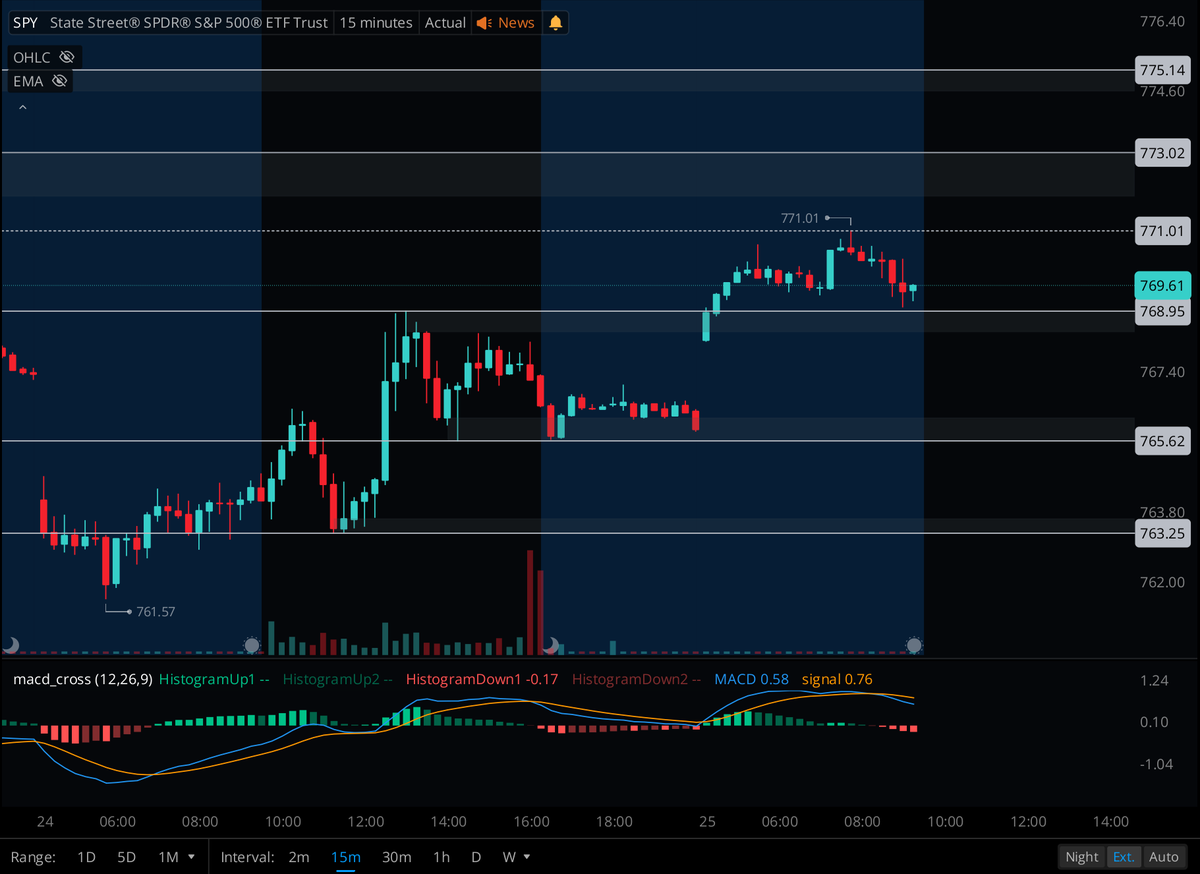Image resolution: width=1200 pixels, height=874 pixels.
Task: Click the 775.14 price line label
Action: [x=1162, y=70]
